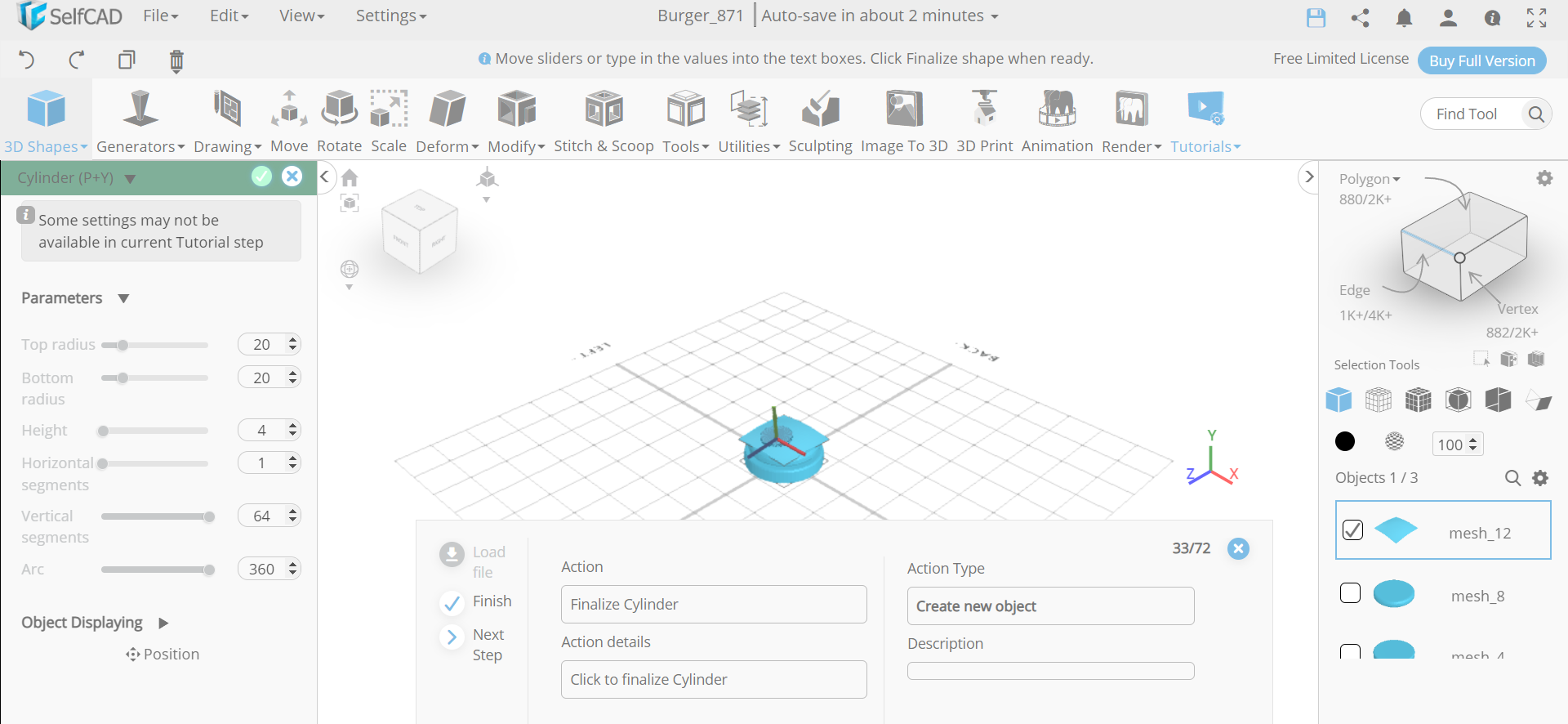Open the user account icon
Viewport: 1568px width, 724px height.
1448,17
